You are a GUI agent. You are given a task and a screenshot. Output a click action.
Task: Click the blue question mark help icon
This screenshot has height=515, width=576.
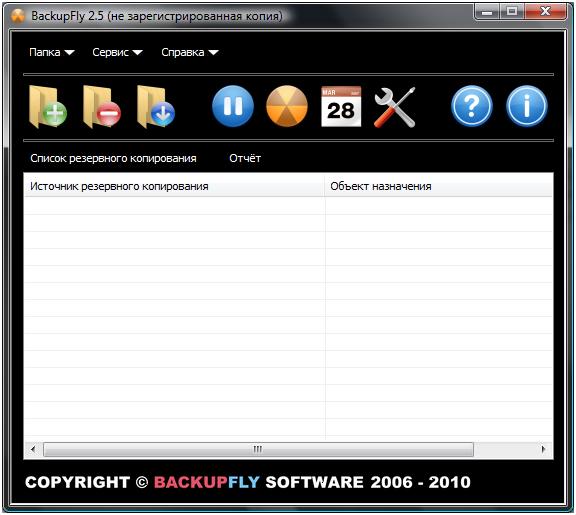472,106
